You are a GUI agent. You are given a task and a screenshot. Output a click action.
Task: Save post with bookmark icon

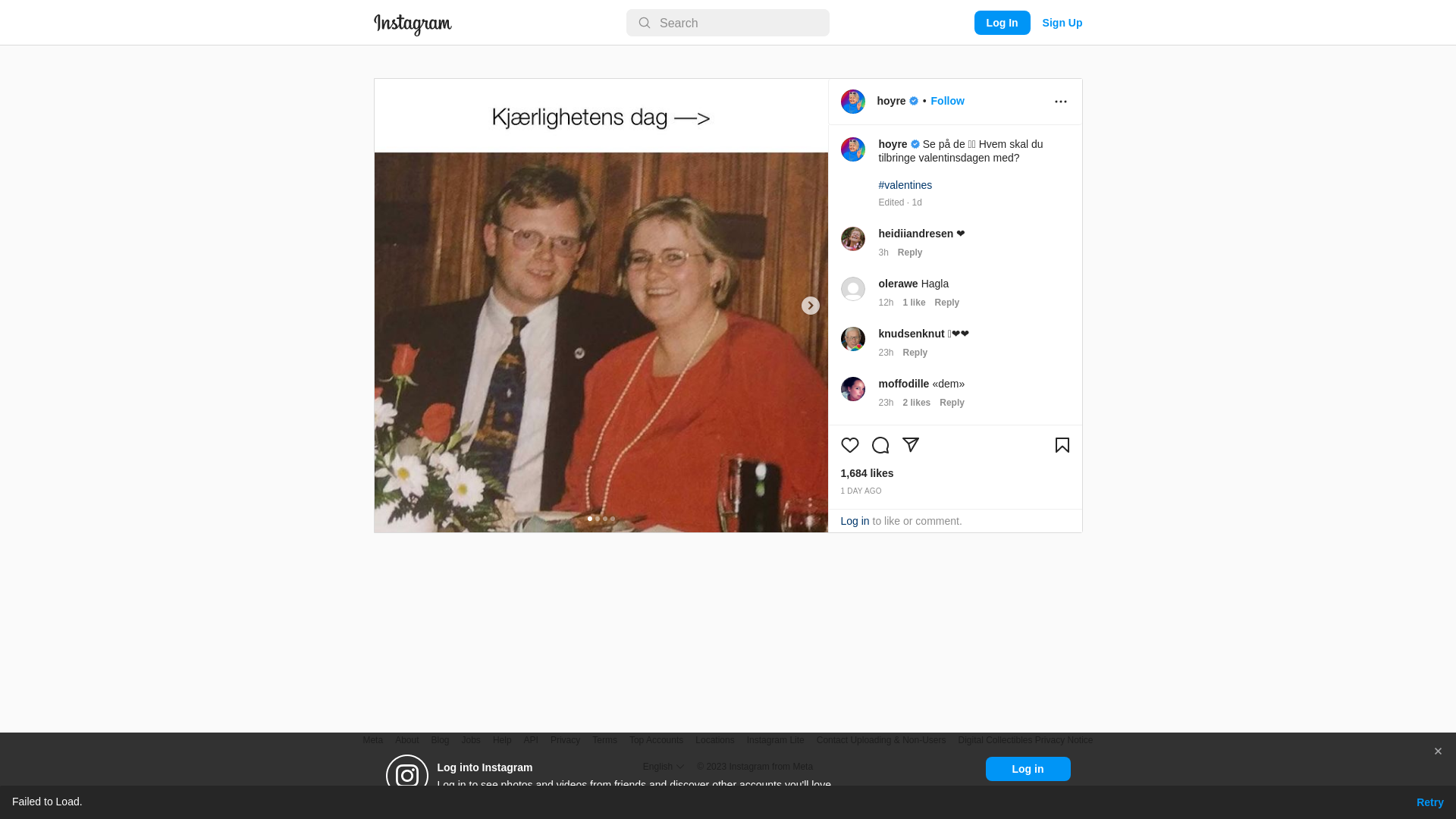click(x=1062, y=445)
